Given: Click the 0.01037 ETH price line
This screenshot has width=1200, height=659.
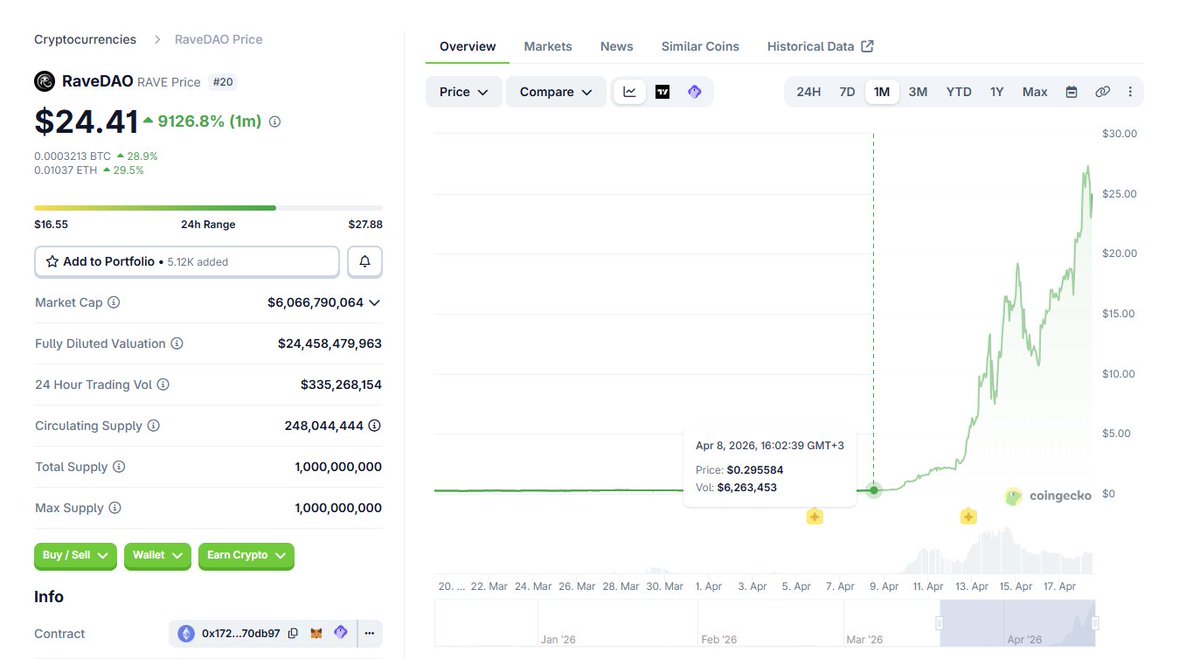Looking at the screenshot, I should (x=89, y=170).
